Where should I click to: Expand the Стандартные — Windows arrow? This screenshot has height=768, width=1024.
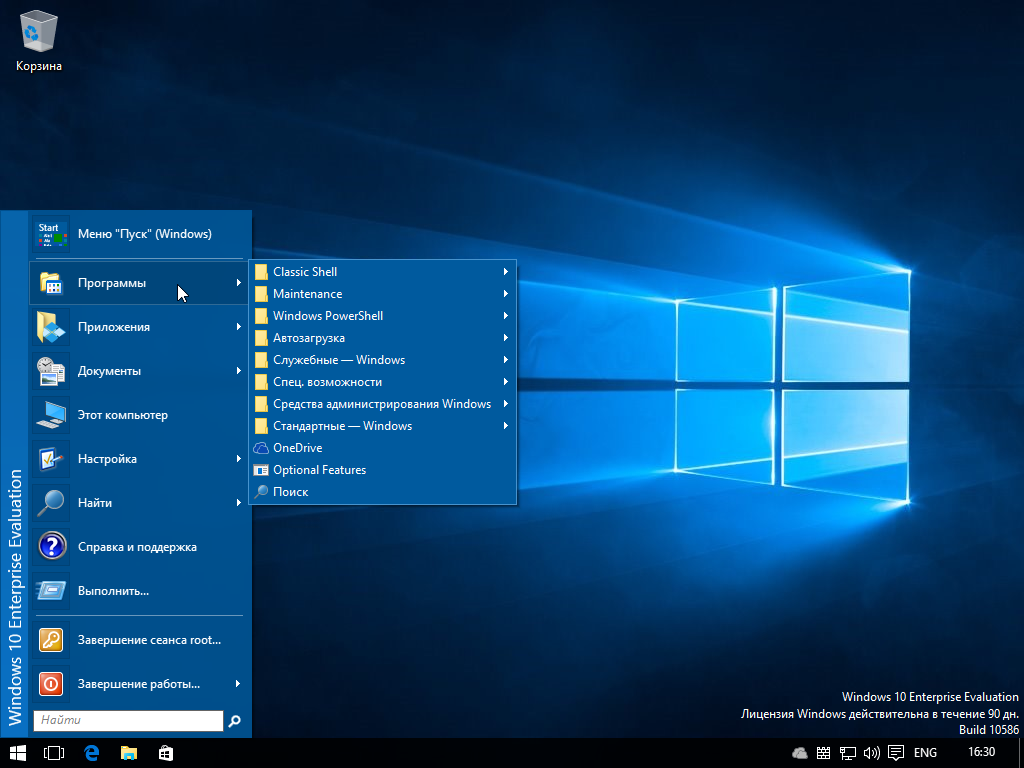(505, 426)
